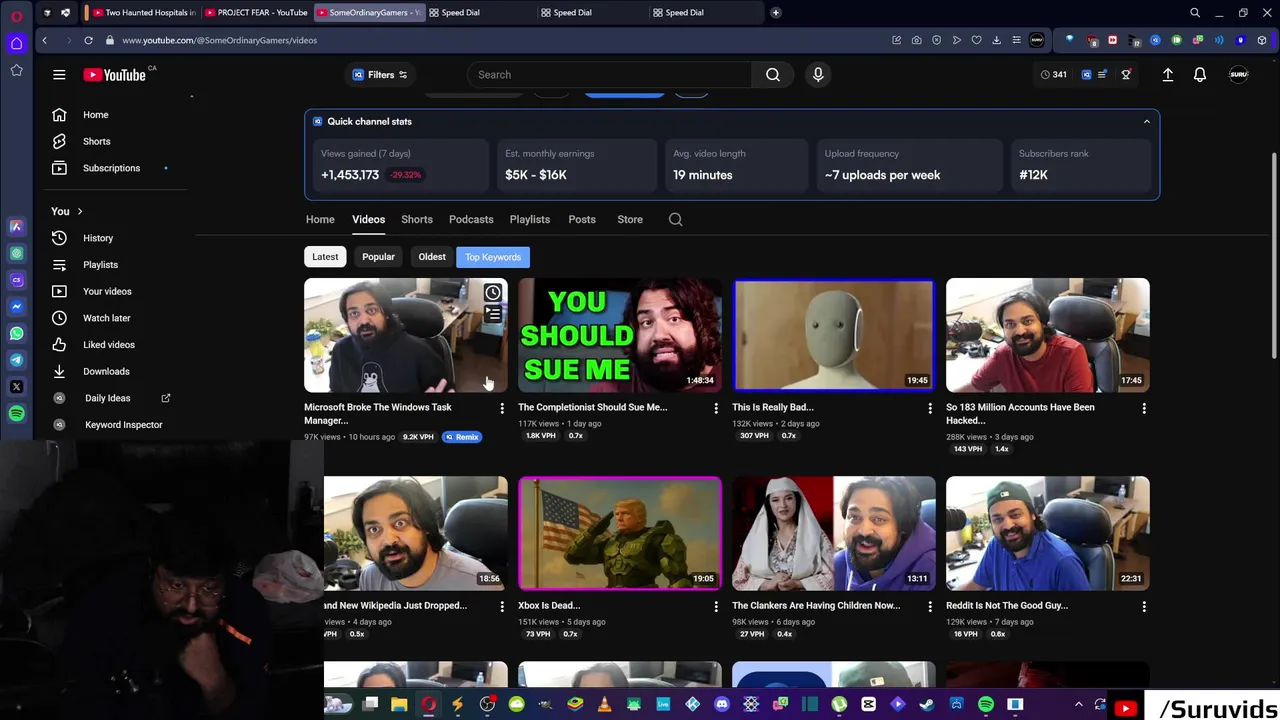Open File Explorer from the Windows taskbar
This screenshot has height=720, width=1280.
[x=399, y=705]
